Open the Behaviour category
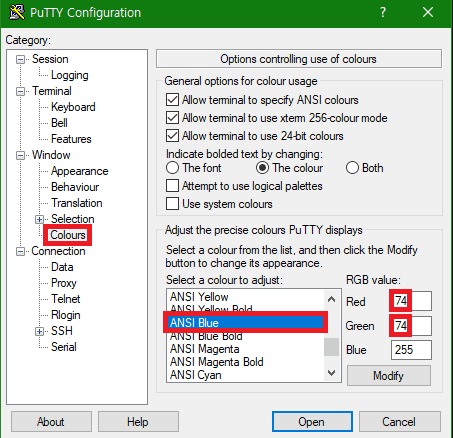The image size is (453, 438). (x=75, y=187)
